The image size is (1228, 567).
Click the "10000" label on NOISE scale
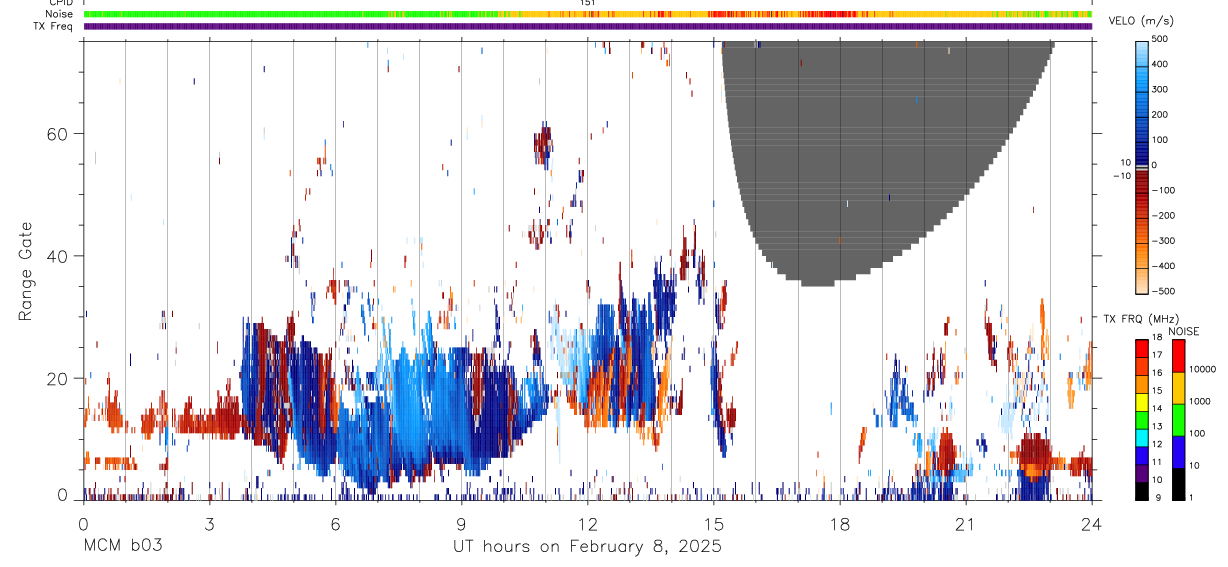[x=1202, y=370]
